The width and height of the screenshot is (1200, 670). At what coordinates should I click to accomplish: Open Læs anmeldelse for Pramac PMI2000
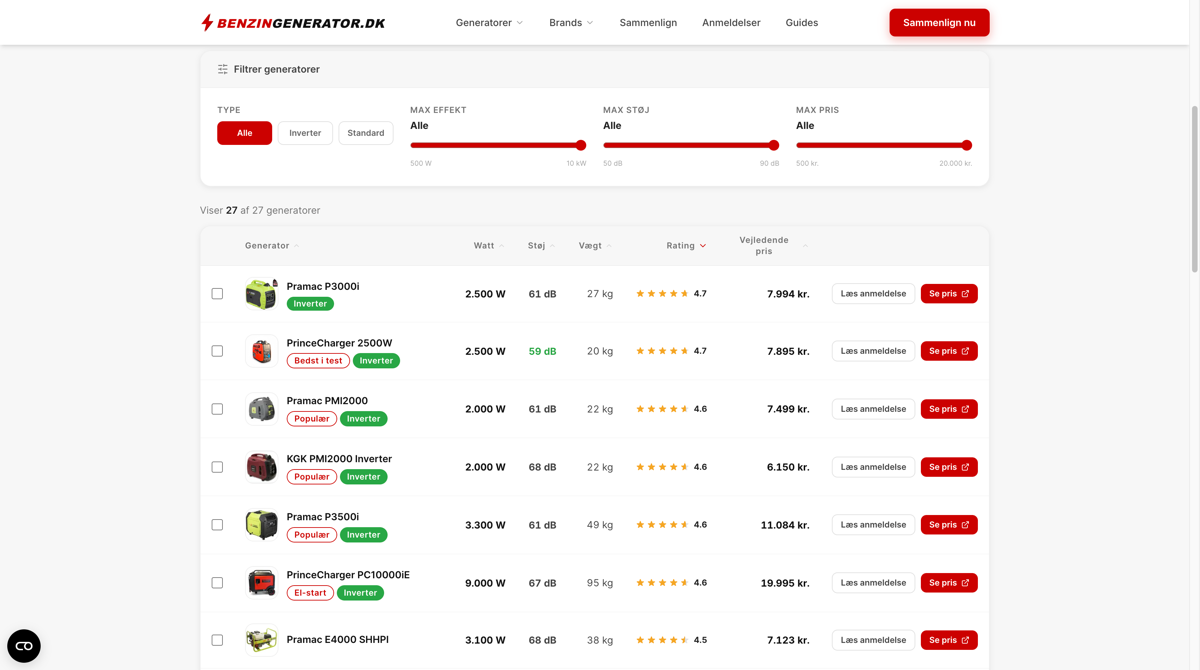(x=873, y=409)
